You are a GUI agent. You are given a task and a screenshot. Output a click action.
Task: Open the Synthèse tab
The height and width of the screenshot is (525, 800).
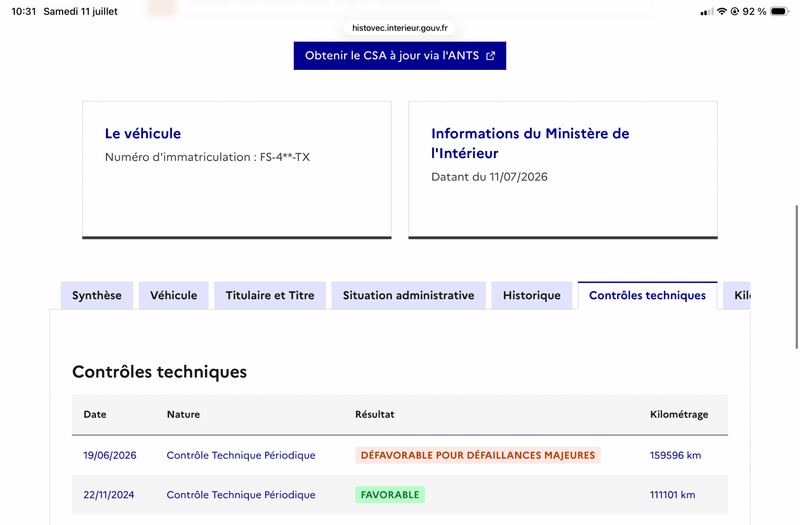[97, 295]
